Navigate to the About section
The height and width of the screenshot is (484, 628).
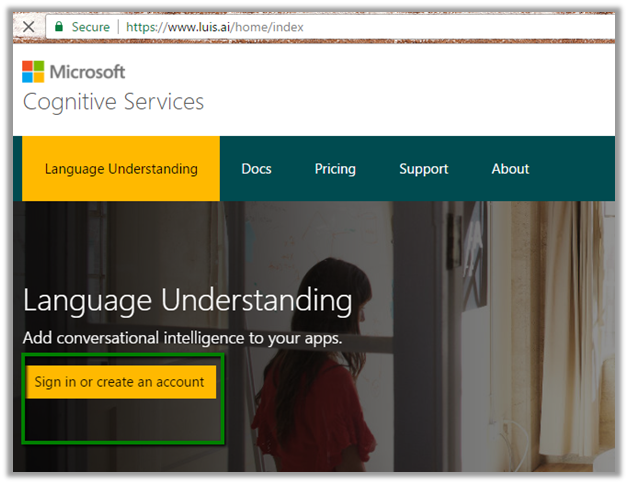click(510, 169)
